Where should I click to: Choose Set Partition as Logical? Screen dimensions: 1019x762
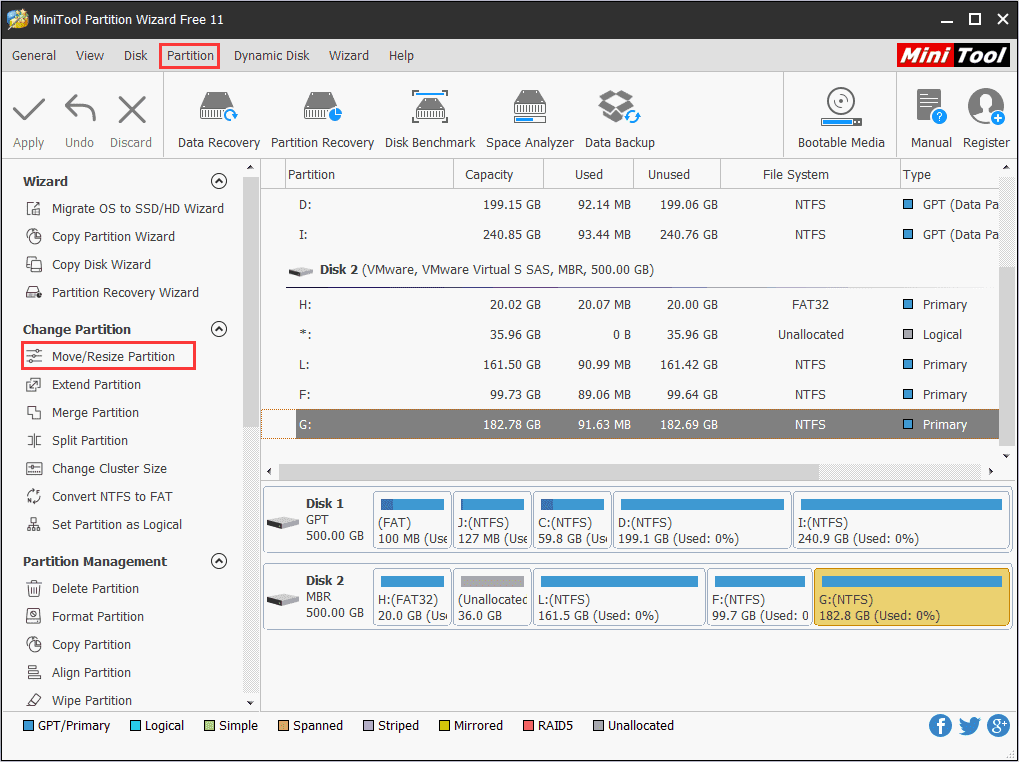(x=104, y=524)
